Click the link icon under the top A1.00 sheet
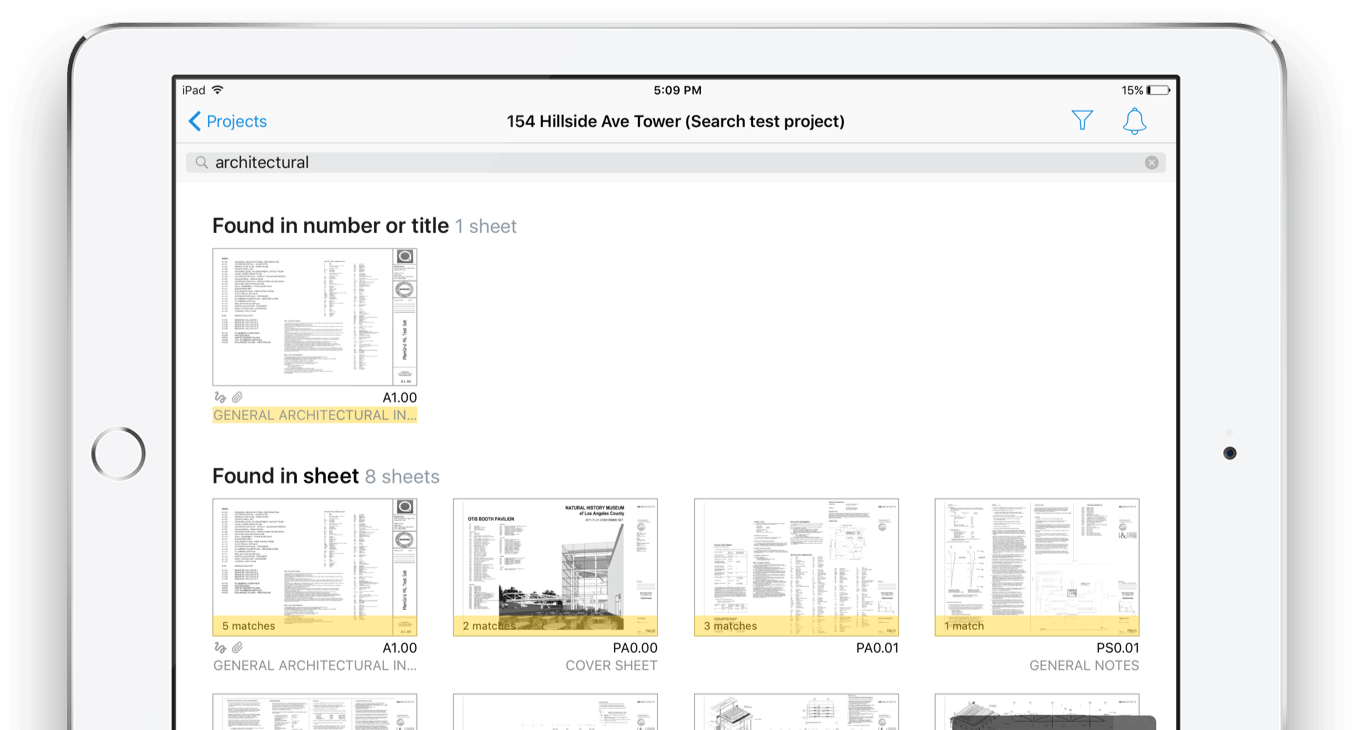This screenshot has width=1354, height=730. point(220,398)
